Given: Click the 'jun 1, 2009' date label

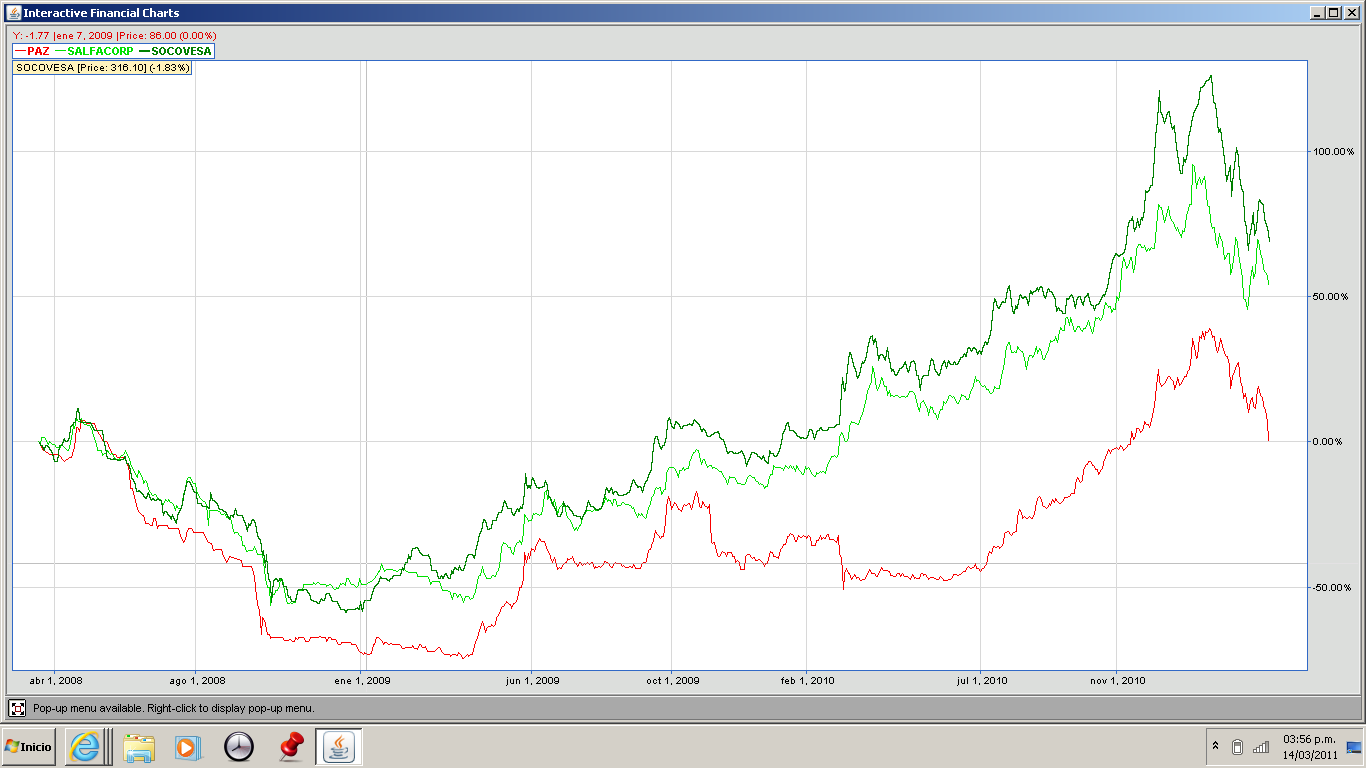Looking at the screenshot, I should click(x=533, y=681).
